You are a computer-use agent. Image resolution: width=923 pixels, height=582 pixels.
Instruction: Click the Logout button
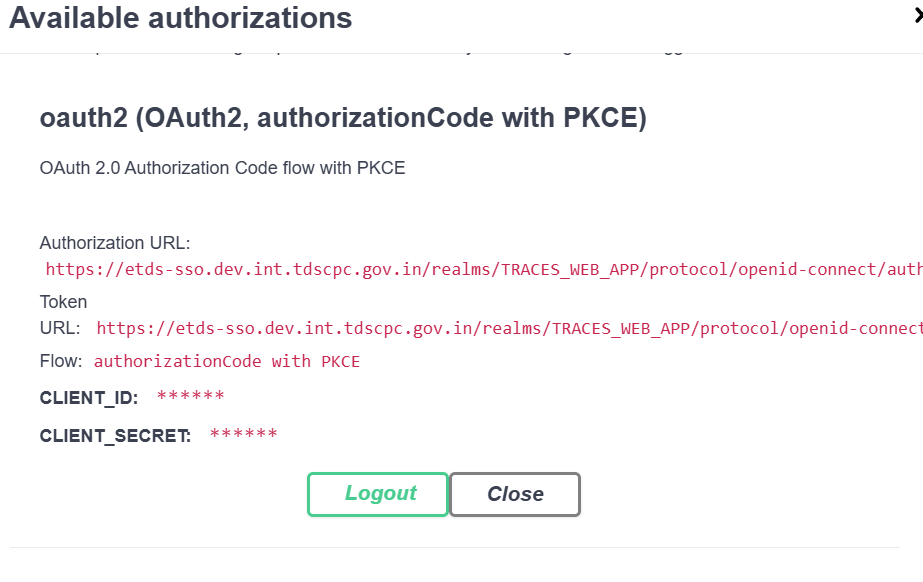tap(377, 494)
